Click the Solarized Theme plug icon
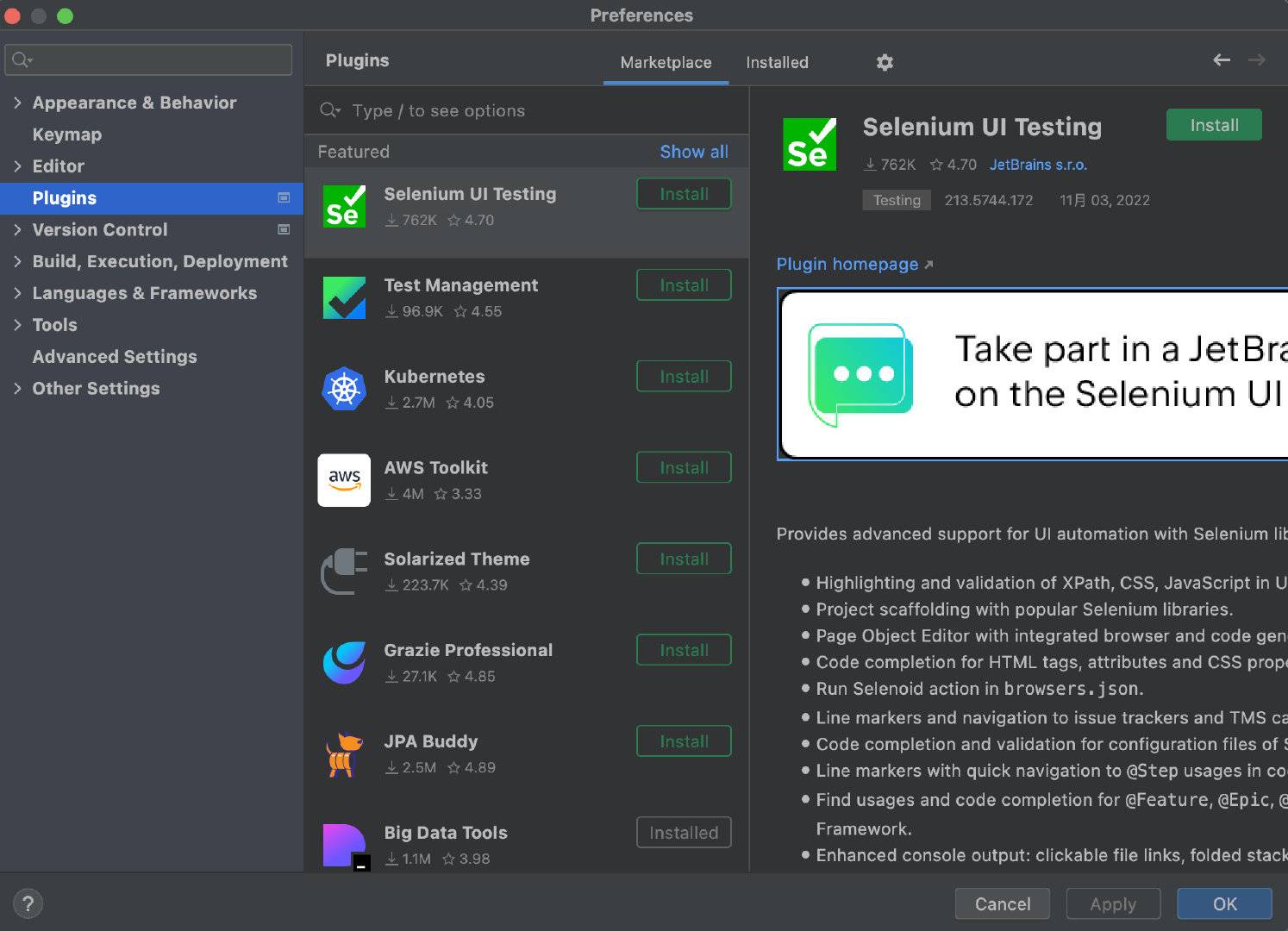This screenshot has width=1288, height=931. coord(344,572)
